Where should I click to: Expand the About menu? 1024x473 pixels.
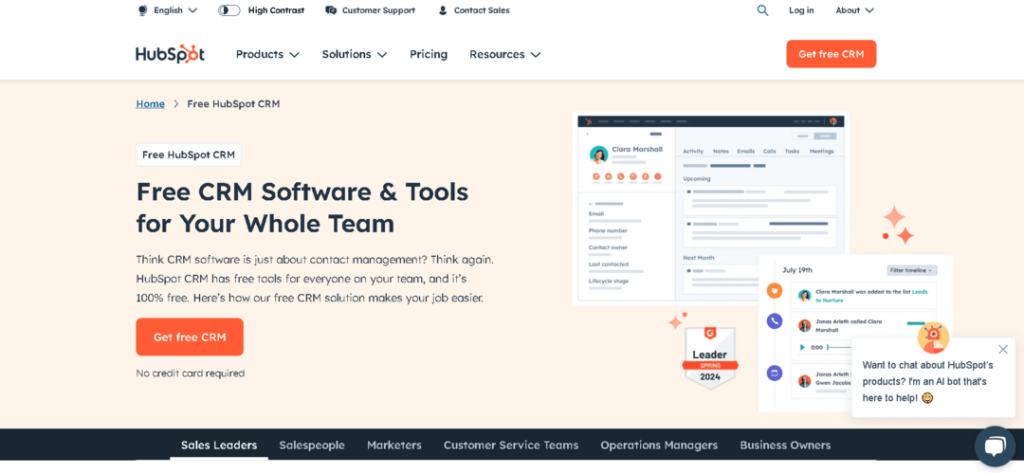pos(854,10)
